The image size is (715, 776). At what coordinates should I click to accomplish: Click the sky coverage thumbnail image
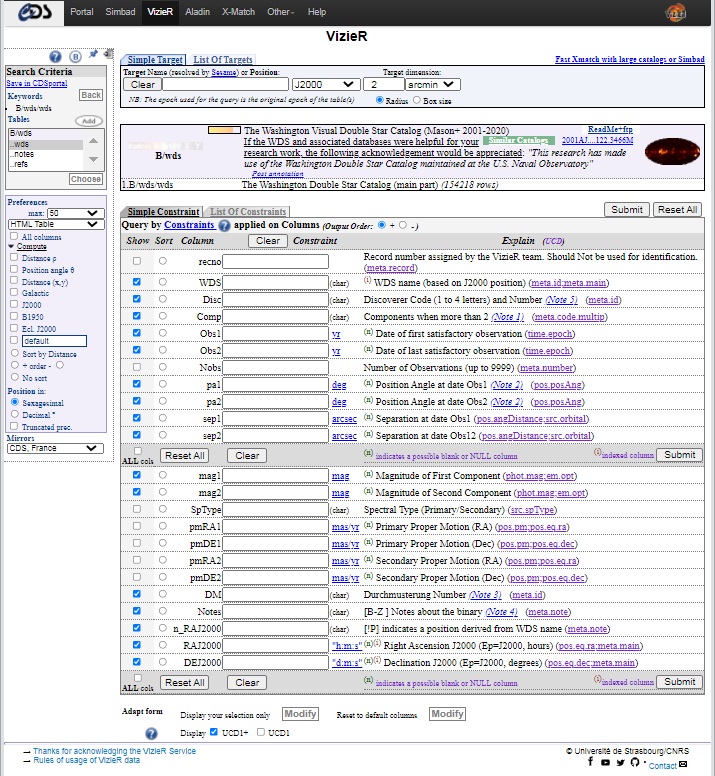coord(672,151)
